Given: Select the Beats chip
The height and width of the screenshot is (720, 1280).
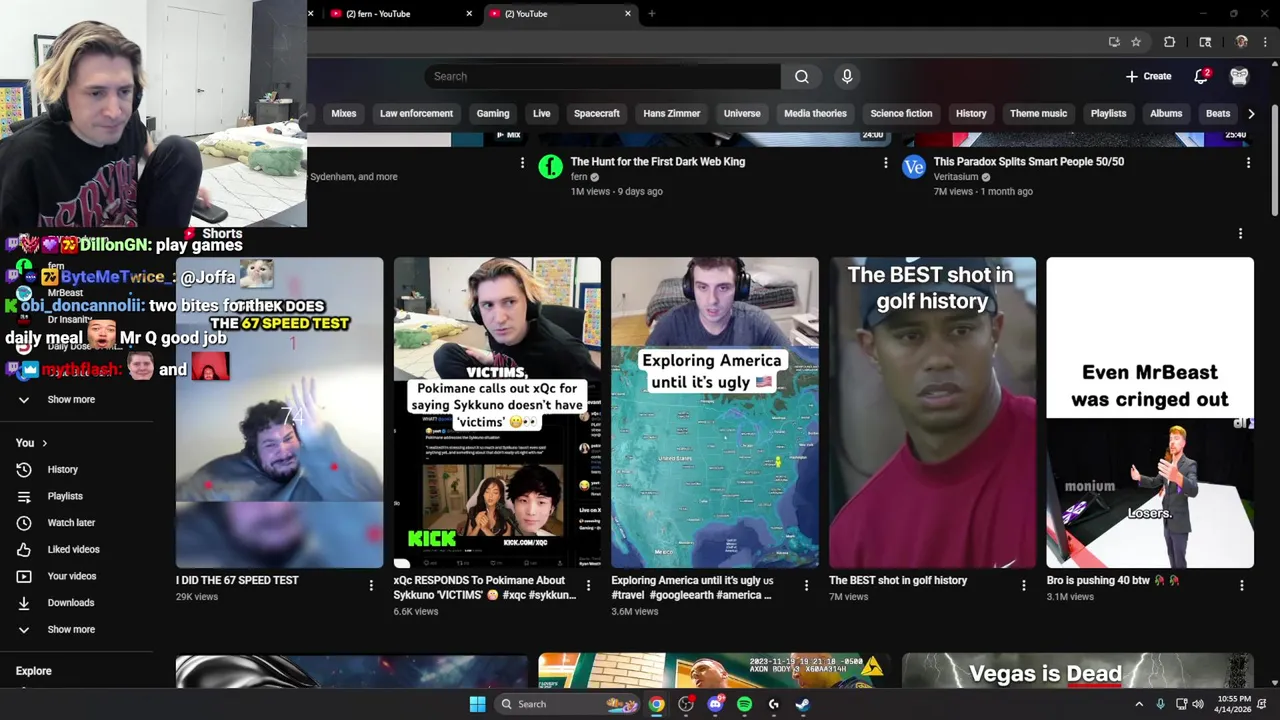Looking at the screenshot, I should coord(1218,113).
